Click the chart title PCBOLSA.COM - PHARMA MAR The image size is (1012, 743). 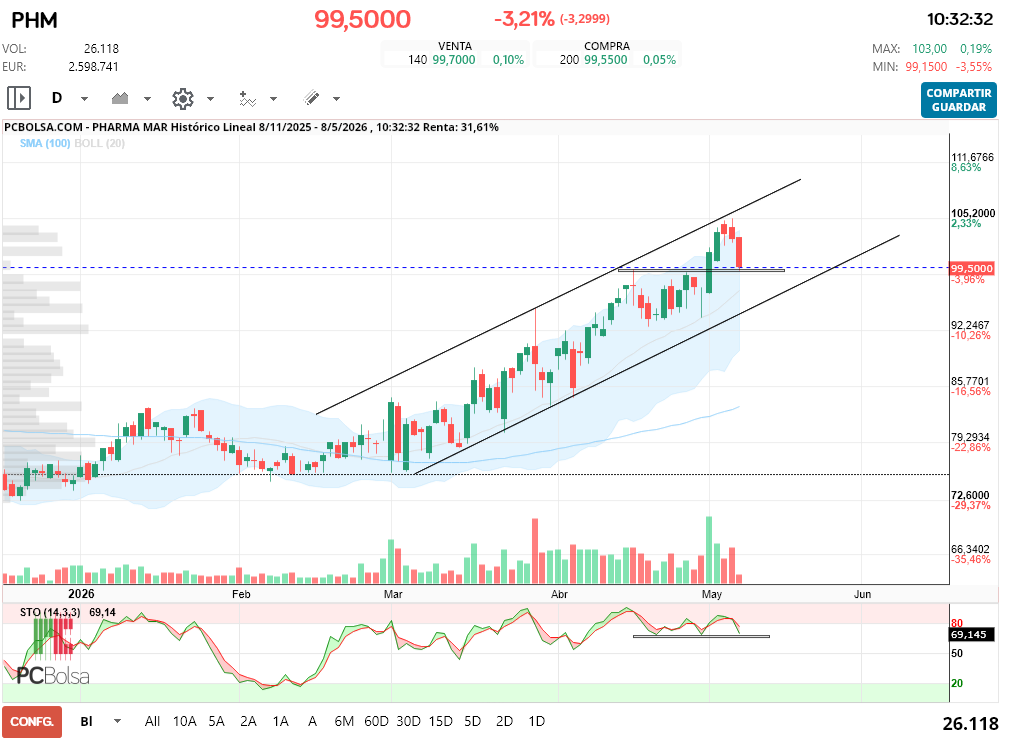[86, 127]
